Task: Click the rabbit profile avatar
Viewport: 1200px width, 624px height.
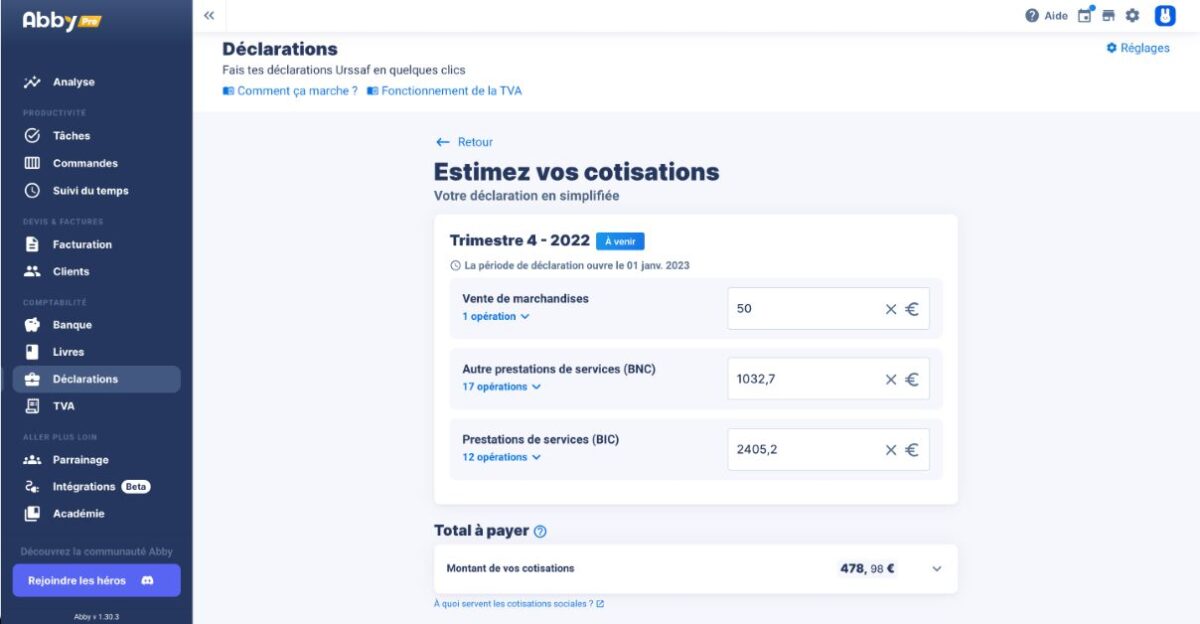Action: (1165, 16)
